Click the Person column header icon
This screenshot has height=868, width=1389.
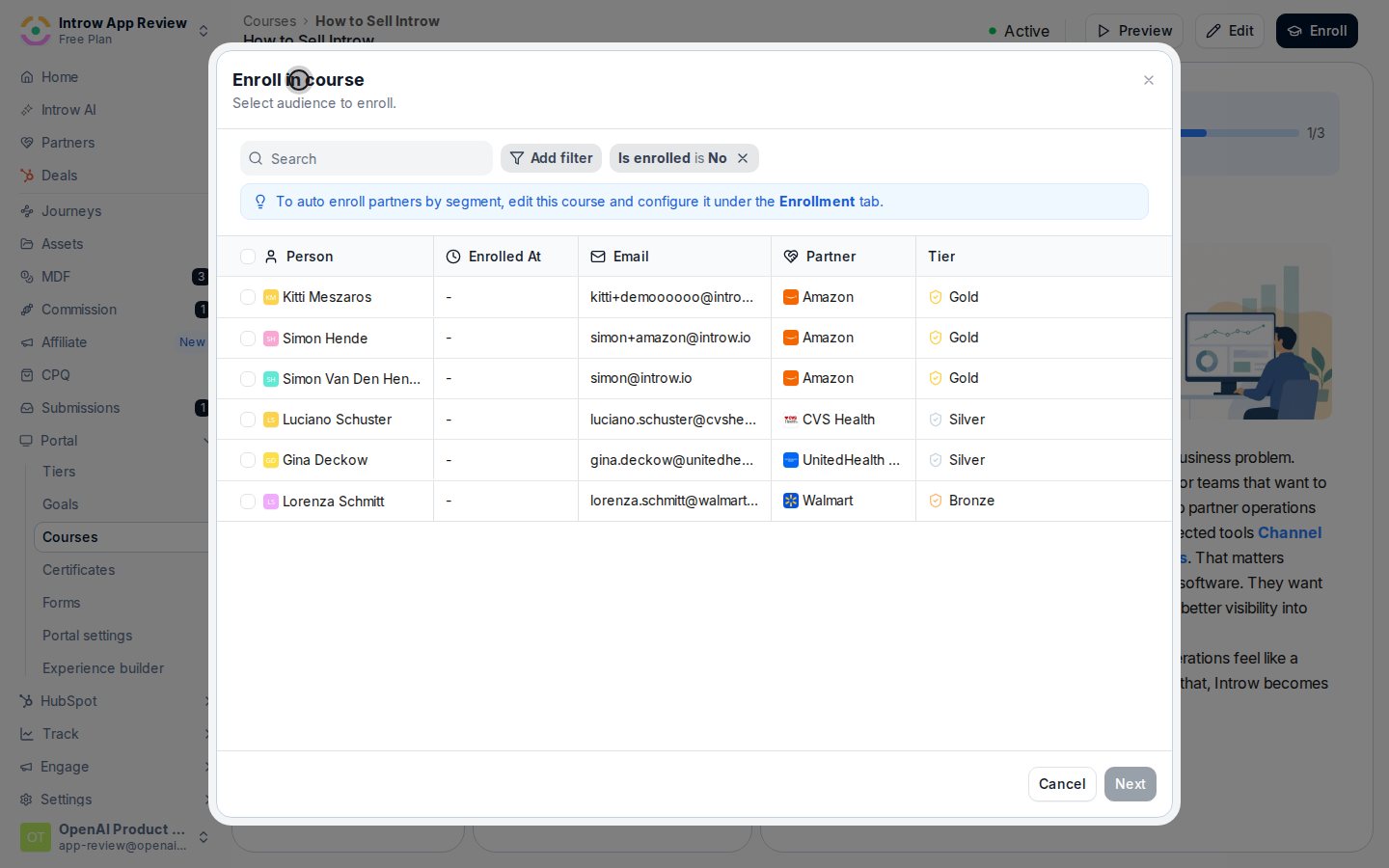(271, 257)
